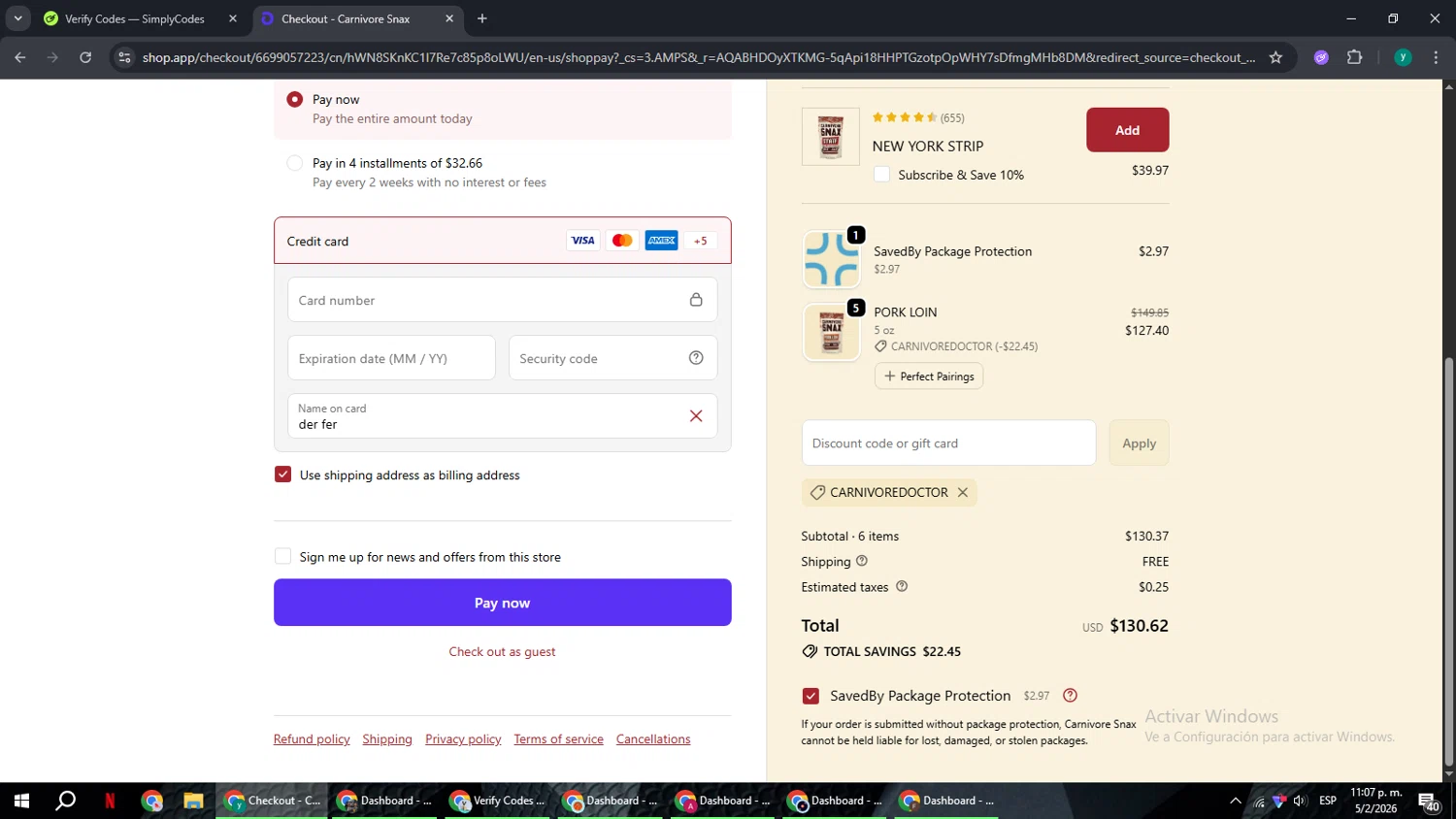The width and height of the screenshot is (1456, 819).
Task: Add New York Strip to order
Action: [x=1127, y=130]
